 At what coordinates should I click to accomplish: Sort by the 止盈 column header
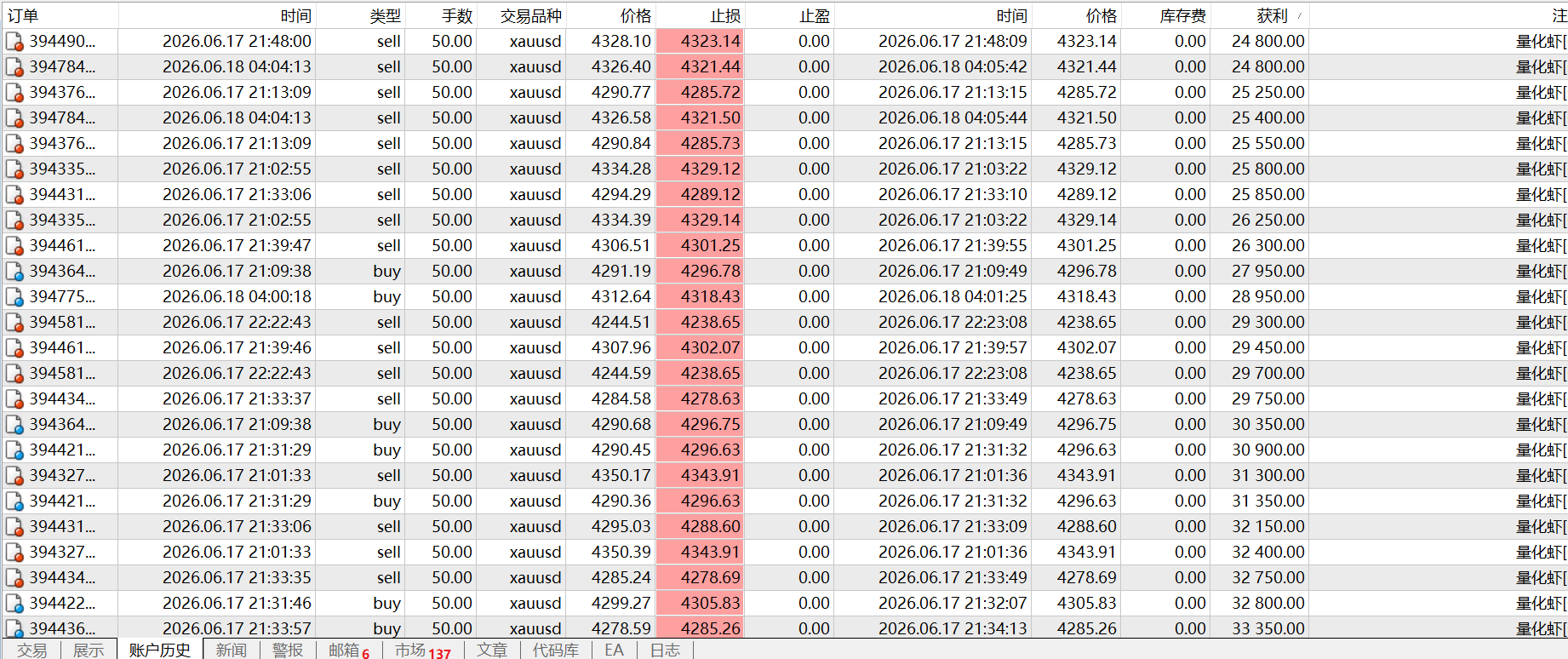click(789, 15)
